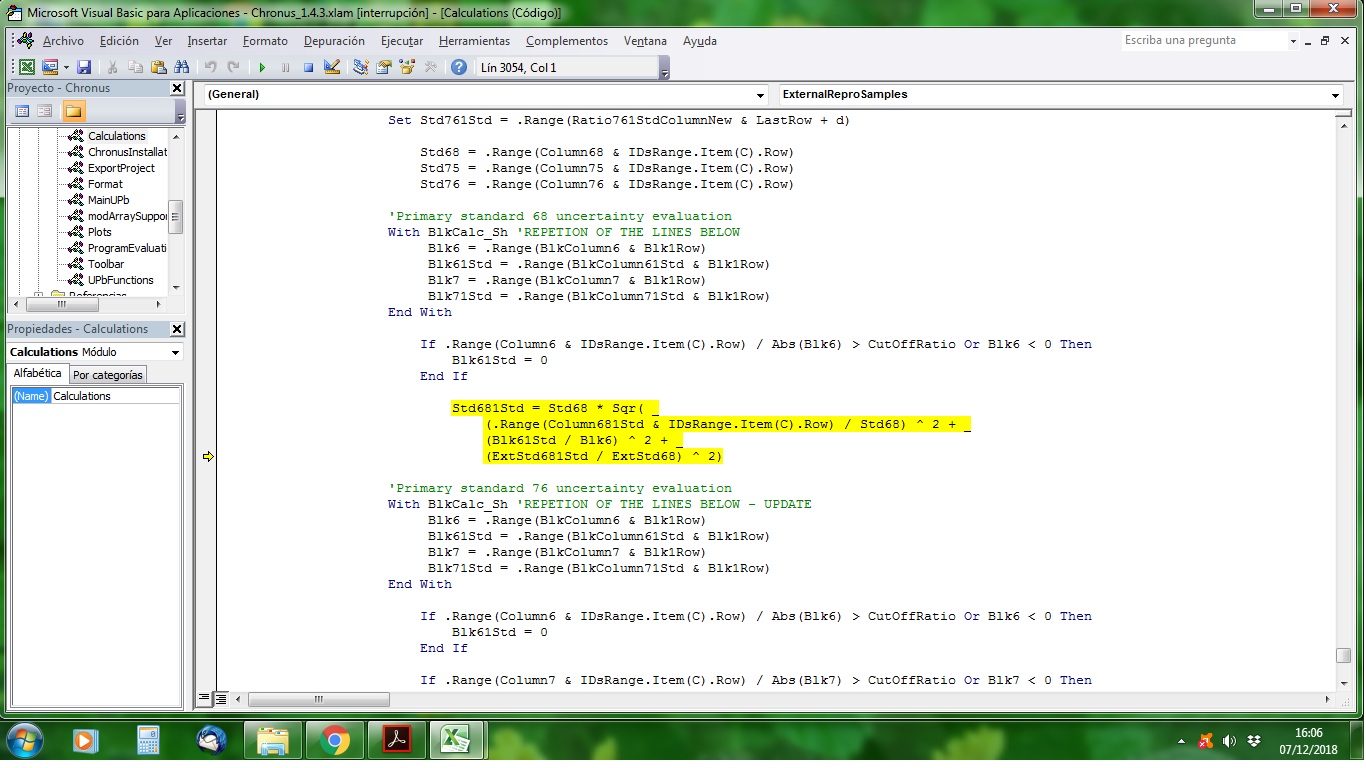Screen dimensions: 1366x768
Task: Select the Toggle Folders icon in Project panel
Action: pyautogui.click(x=72, y=110)
